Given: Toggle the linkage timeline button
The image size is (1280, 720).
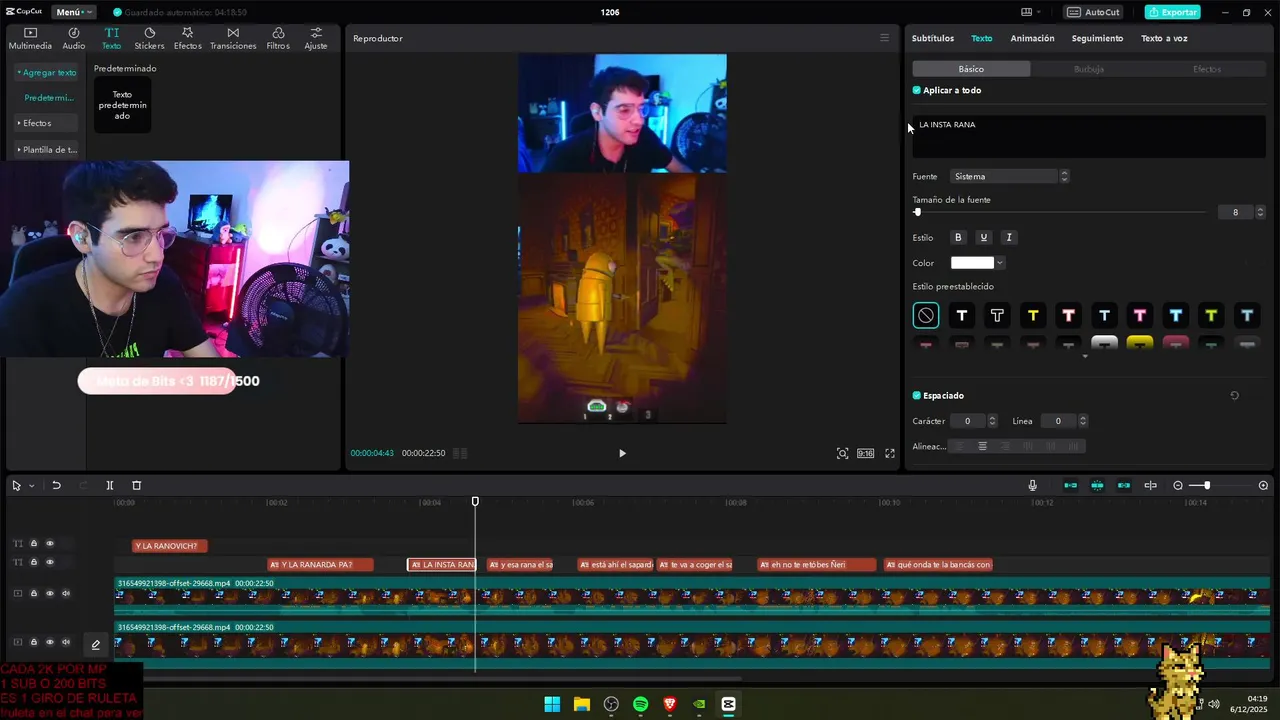Looking at the screenshot, I should coord(1124,485).
